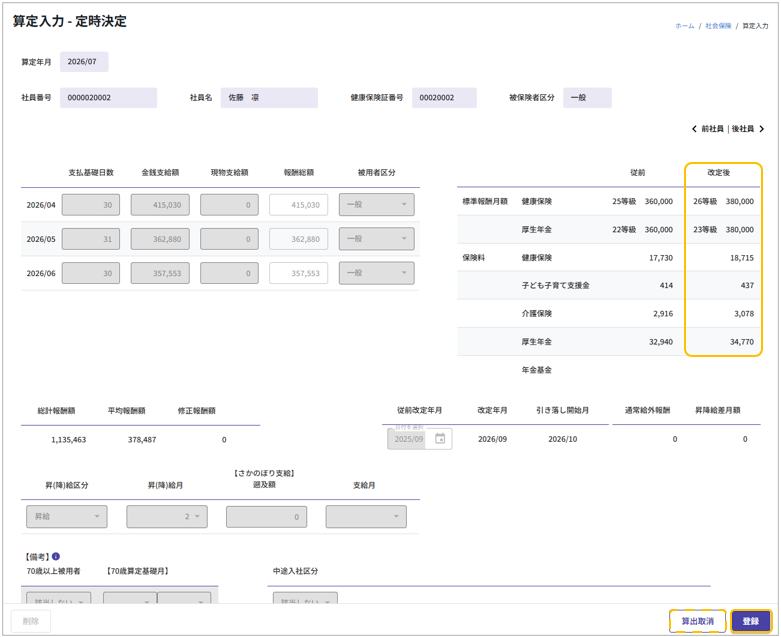Click the ホーム breadcrumb link
This screenshot has width=781, height=637.
click(684, 26)
